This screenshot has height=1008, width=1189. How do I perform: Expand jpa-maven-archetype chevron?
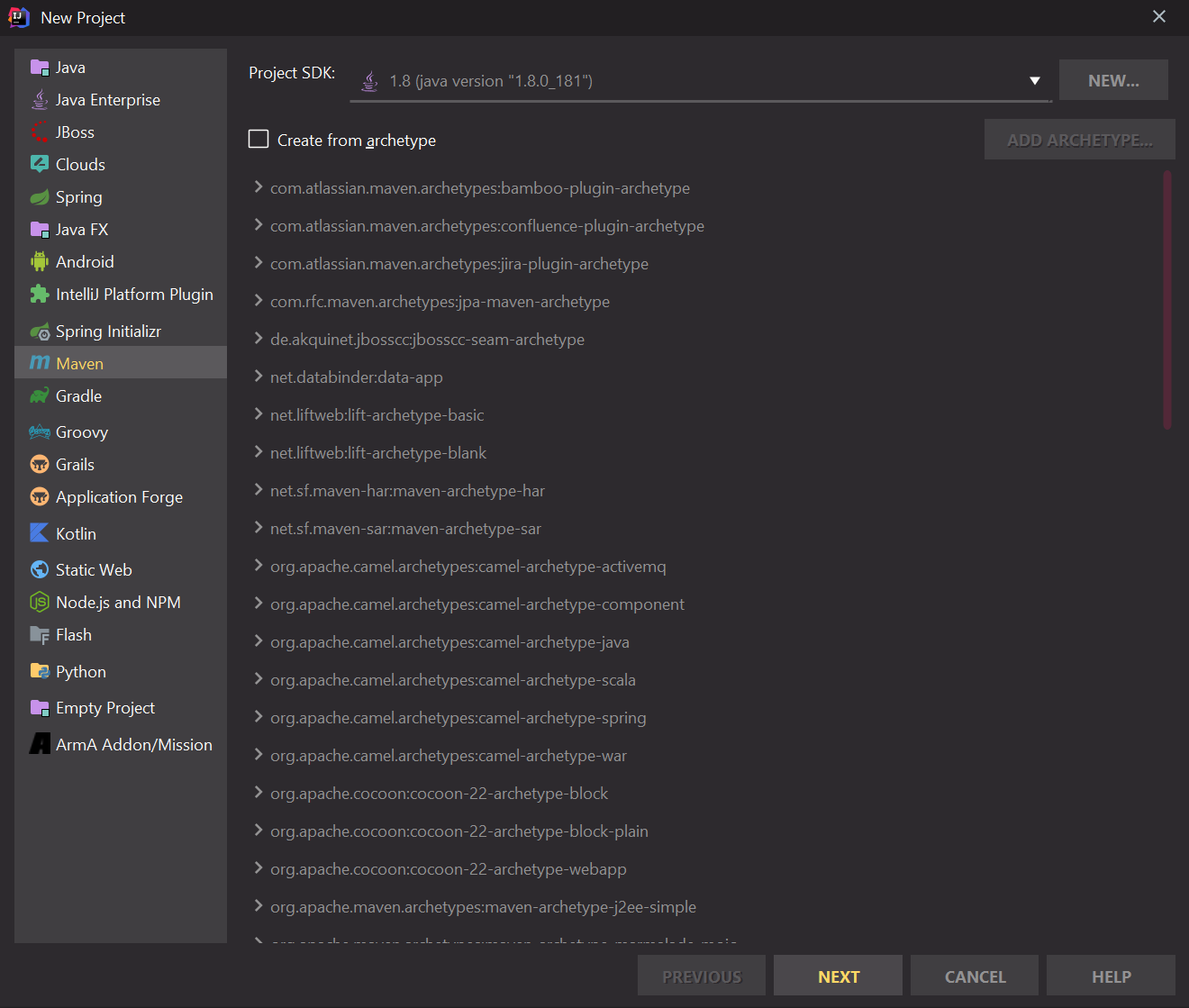(259, 301)
